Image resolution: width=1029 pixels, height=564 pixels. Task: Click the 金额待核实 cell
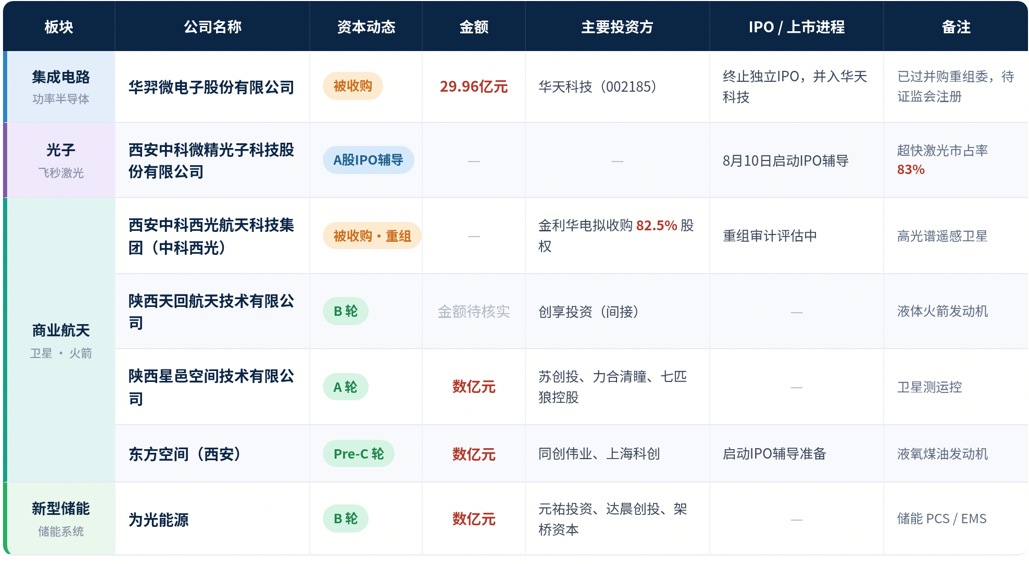pos(473,312)
